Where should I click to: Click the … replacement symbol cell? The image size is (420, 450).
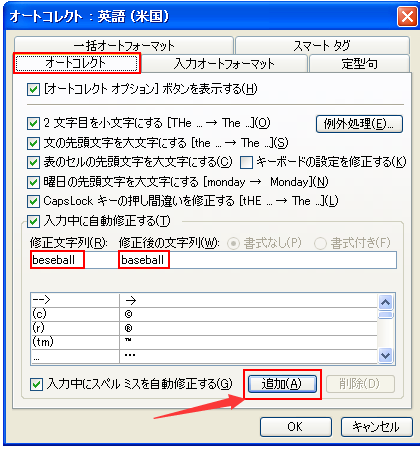pos(248,356)
